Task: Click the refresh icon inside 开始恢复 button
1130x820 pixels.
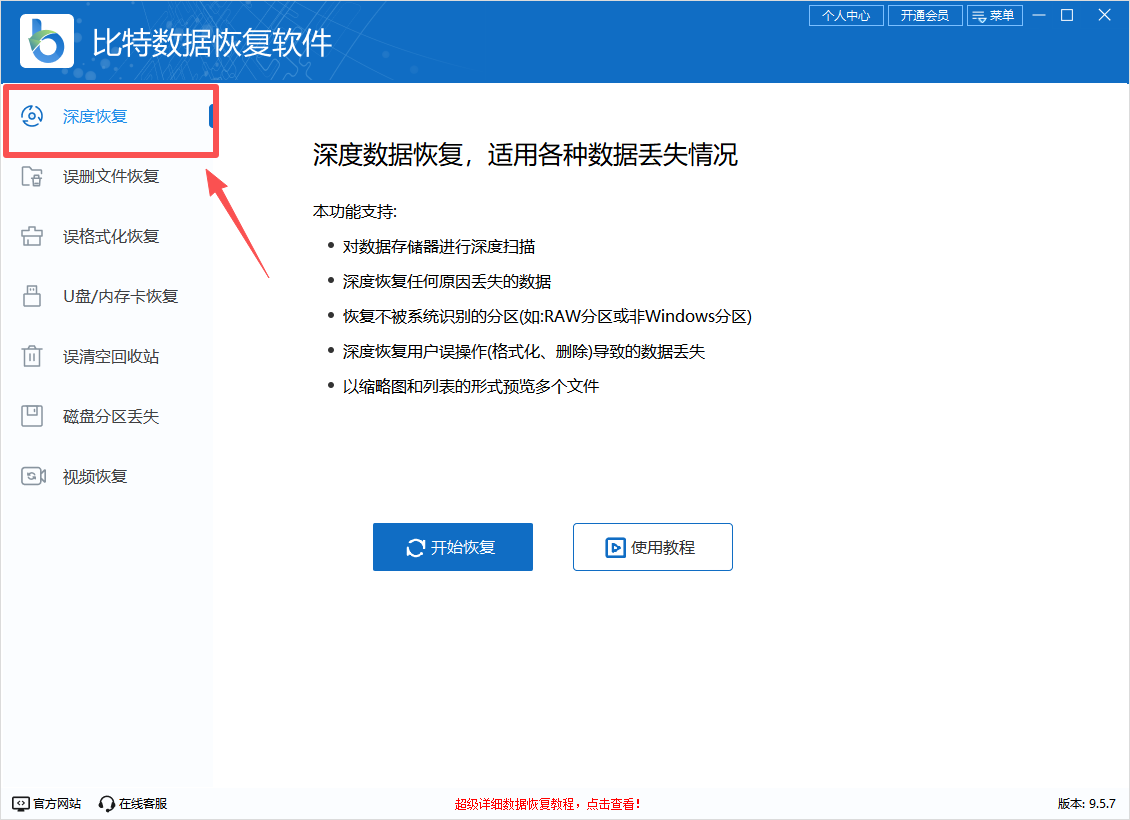Action: click(417, 547)
